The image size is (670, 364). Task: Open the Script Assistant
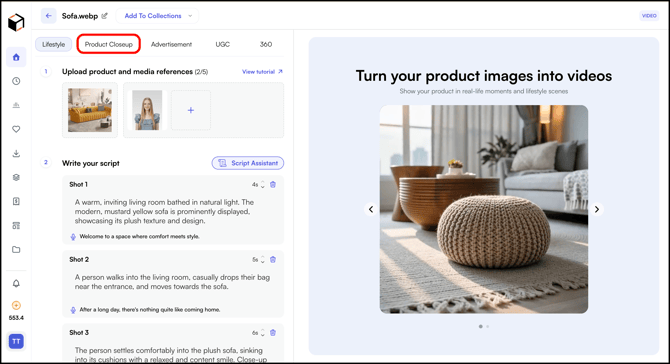click(248, 163)
